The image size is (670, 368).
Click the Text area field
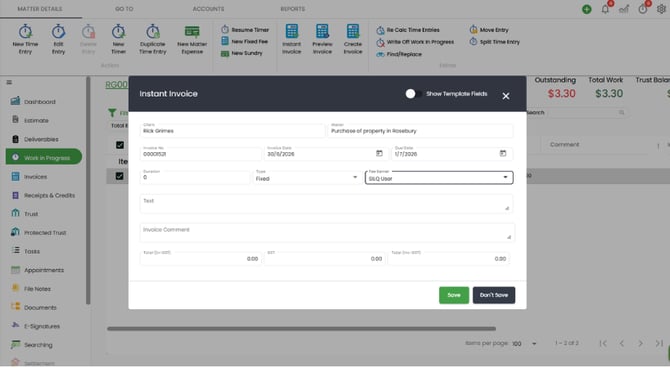pos(326,204)
